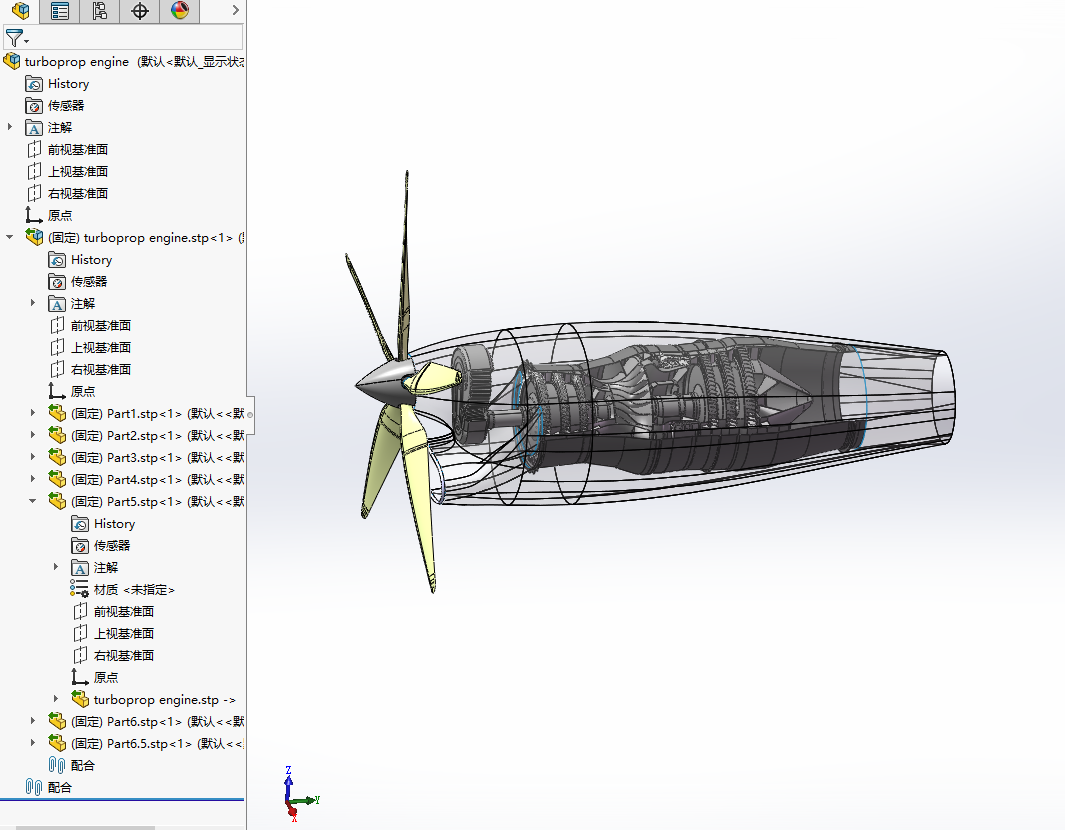Screen dimensions: 1065x830
Task: Select the inner 配合 mates folder
Action: (72, 765)
